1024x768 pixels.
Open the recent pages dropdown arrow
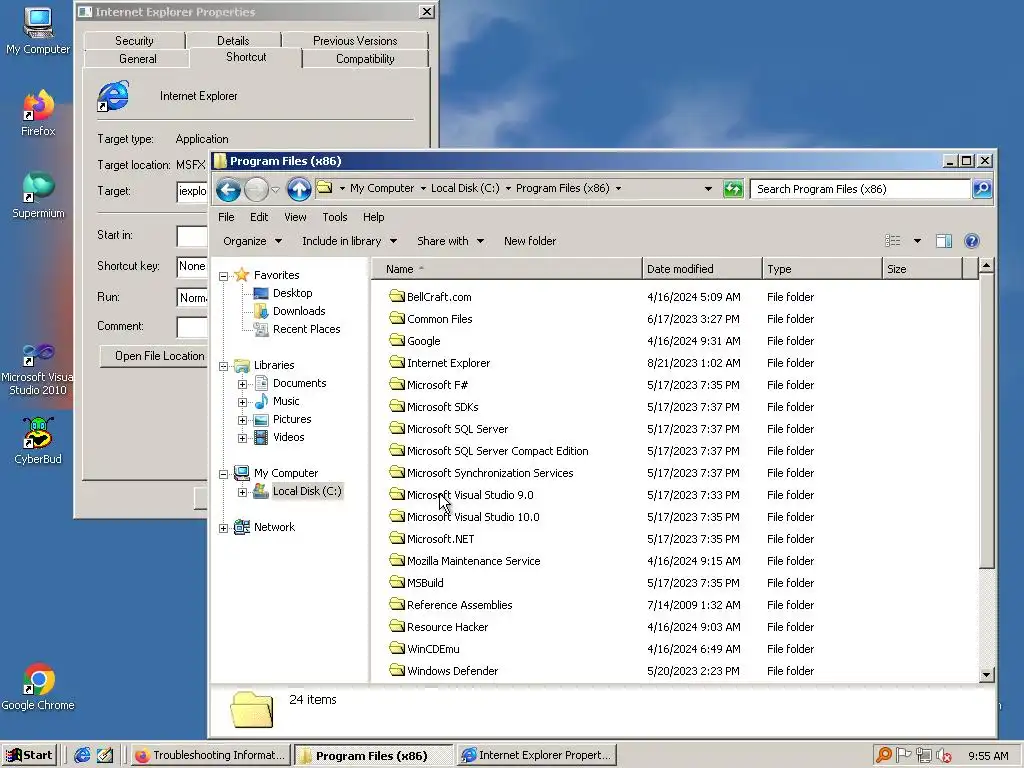[x=275, y=190]
